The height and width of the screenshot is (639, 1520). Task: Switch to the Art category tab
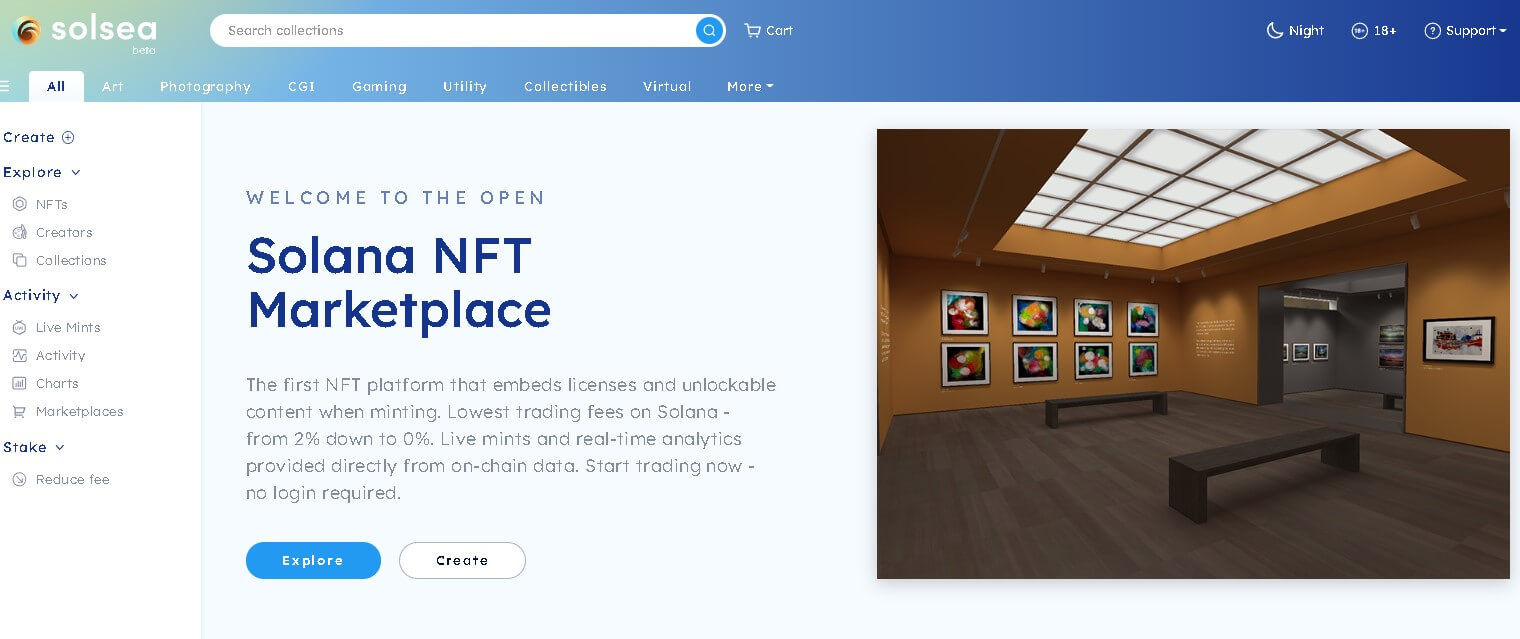pos(113,87)
